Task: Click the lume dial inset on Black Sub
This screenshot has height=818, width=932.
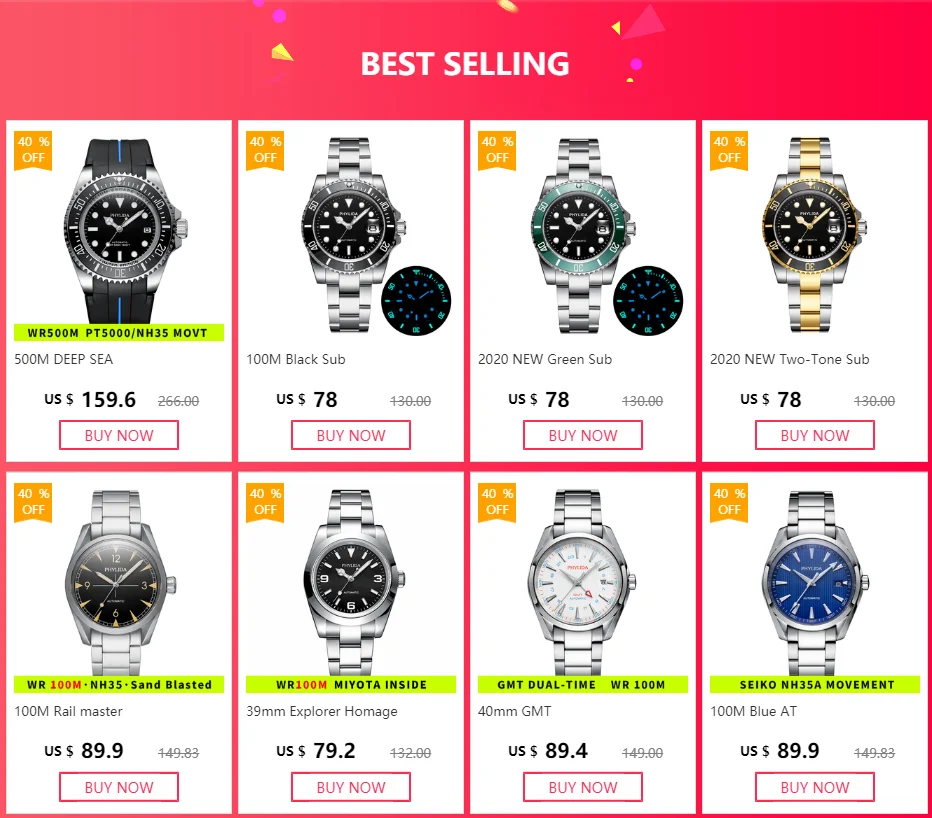Action: point(416,300)
